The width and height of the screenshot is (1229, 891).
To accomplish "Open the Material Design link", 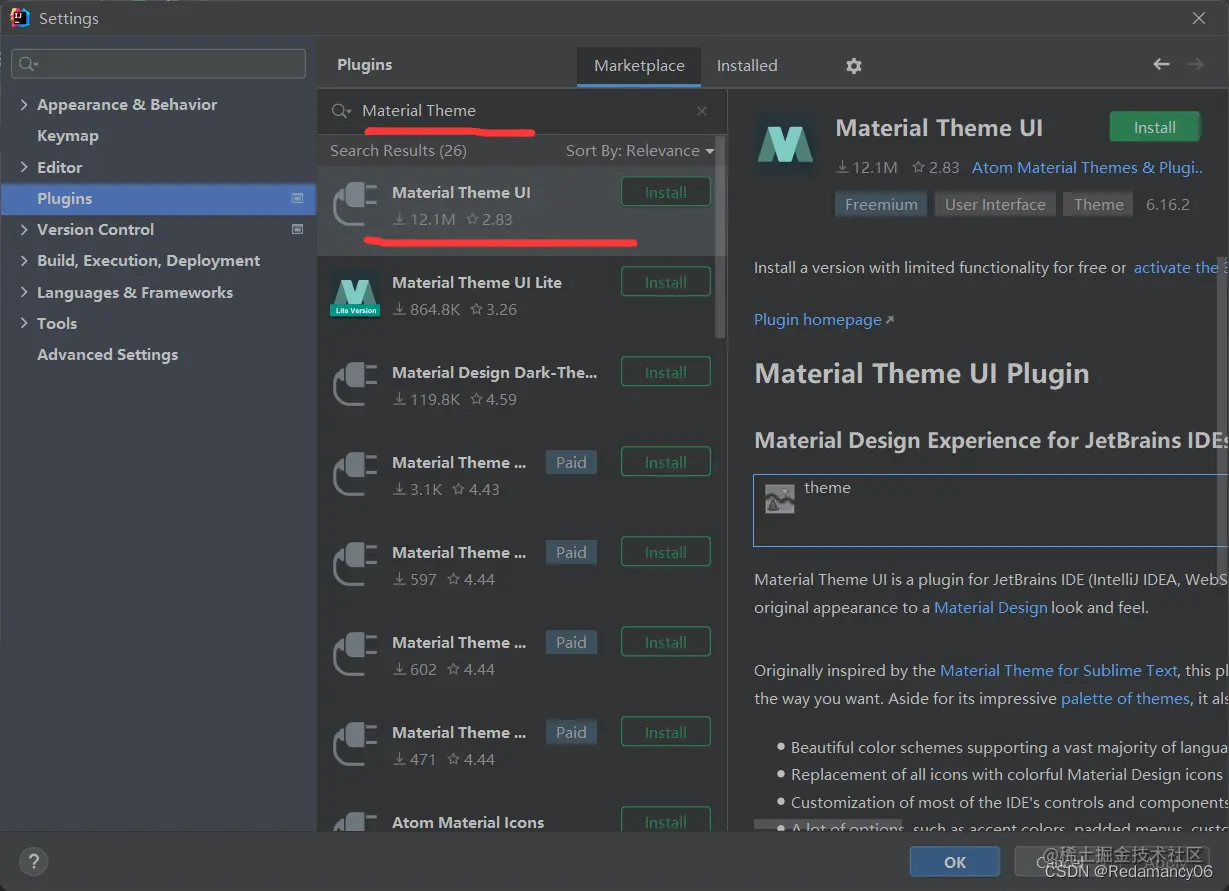I will click(990, 607).
